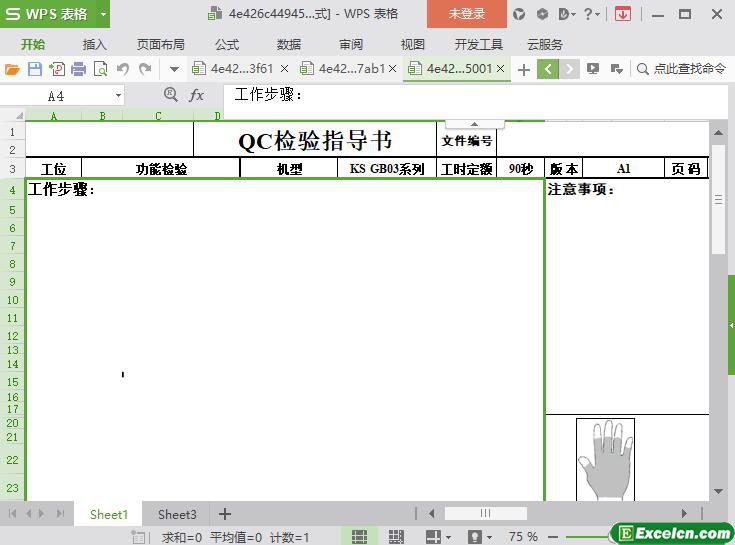735x545 pixels.
Task: Add a new document tab
Action: pyautogui.click(x=524, y=70)
